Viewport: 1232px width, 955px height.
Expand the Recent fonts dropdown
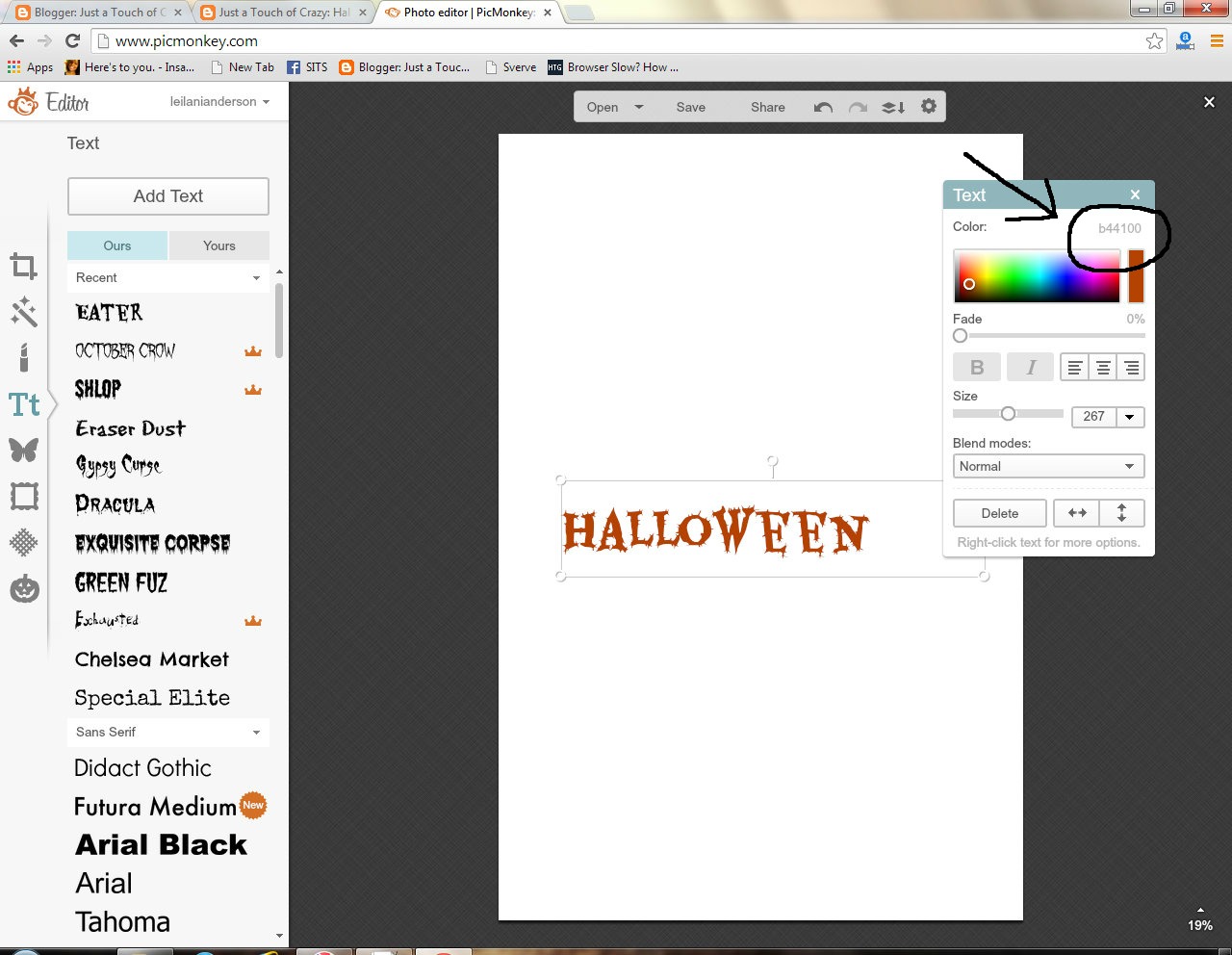point(168,277)
